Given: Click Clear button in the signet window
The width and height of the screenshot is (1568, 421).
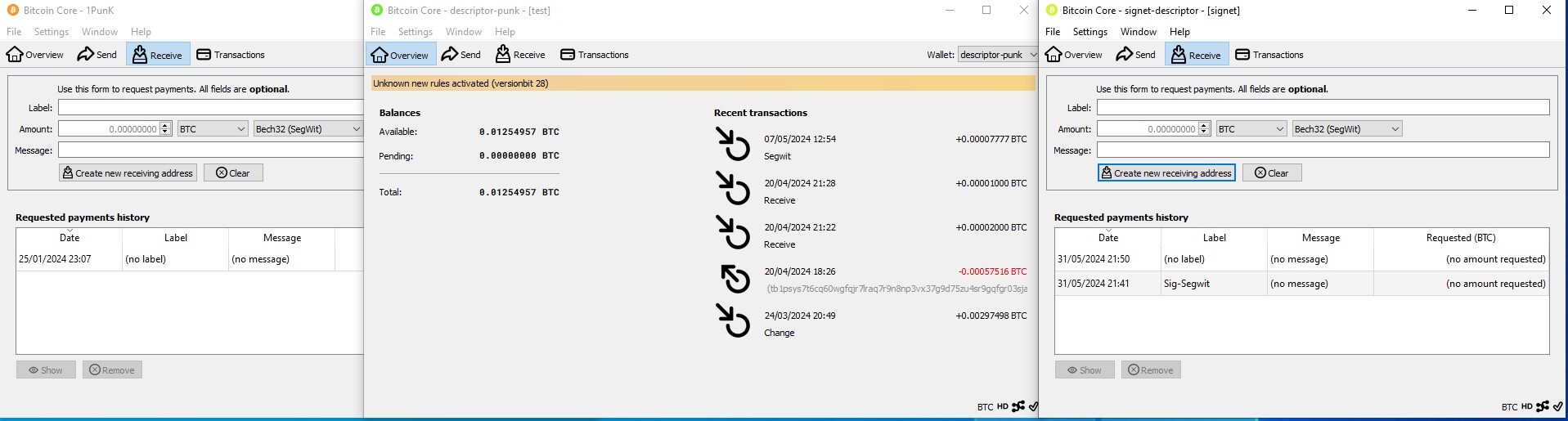Looking at the screenshot, I should (x=1272, y=173).
